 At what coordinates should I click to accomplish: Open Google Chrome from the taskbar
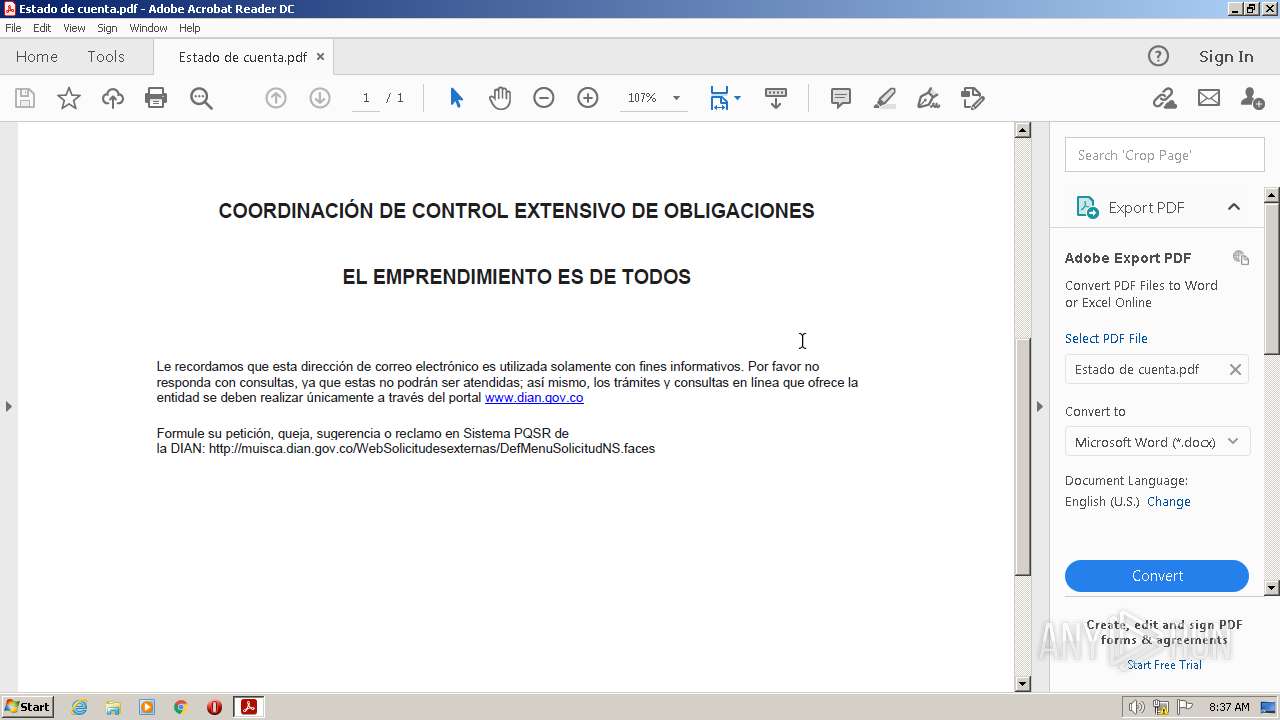(181, 707)
